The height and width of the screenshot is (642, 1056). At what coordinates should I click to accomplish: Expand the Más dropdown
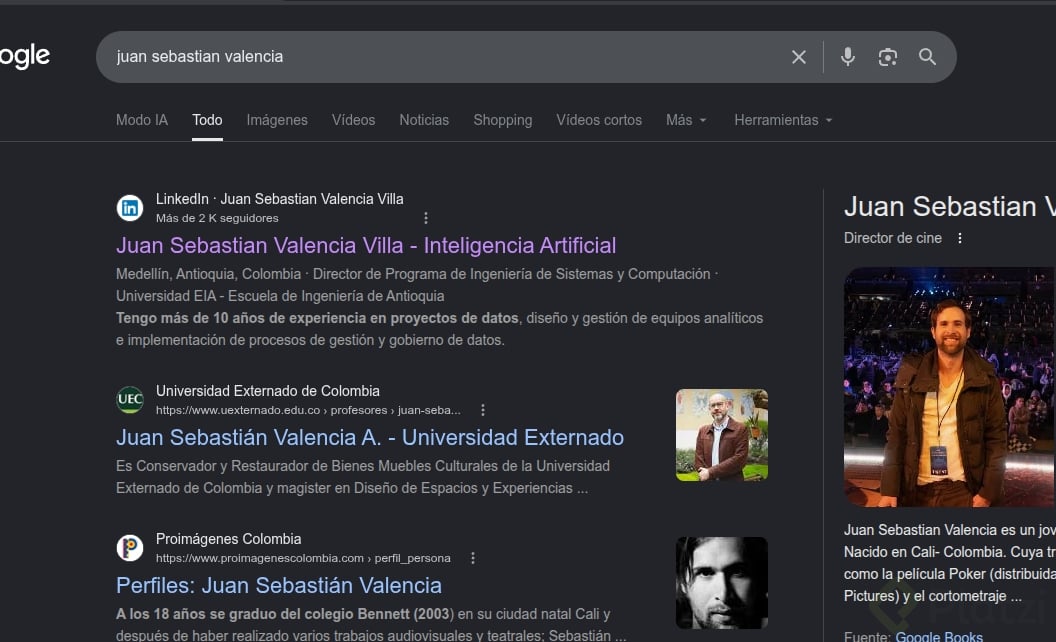pyautogui.click(x=686, y=120)
